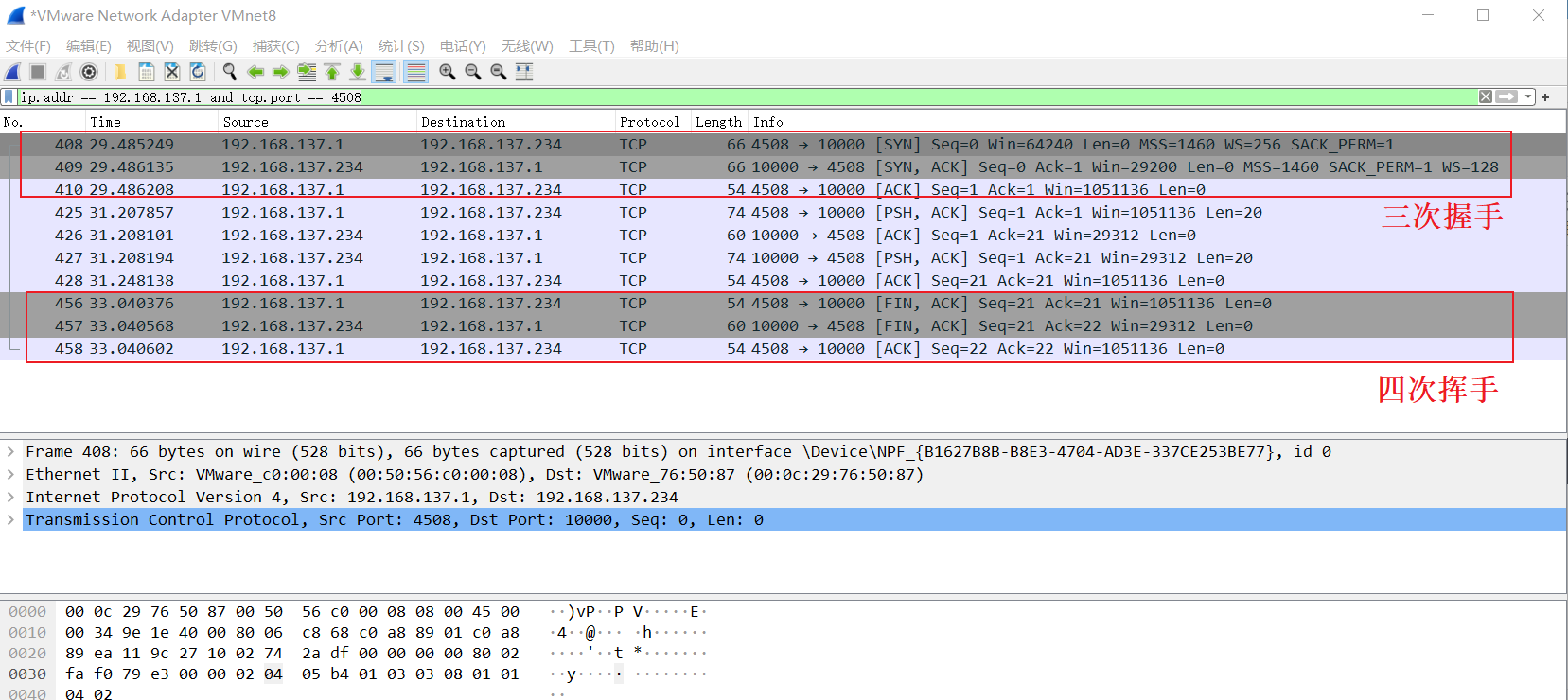This screenshot has width=1568, height=700.
Task: Go back in packet history
Action: (x=255, y=72)
